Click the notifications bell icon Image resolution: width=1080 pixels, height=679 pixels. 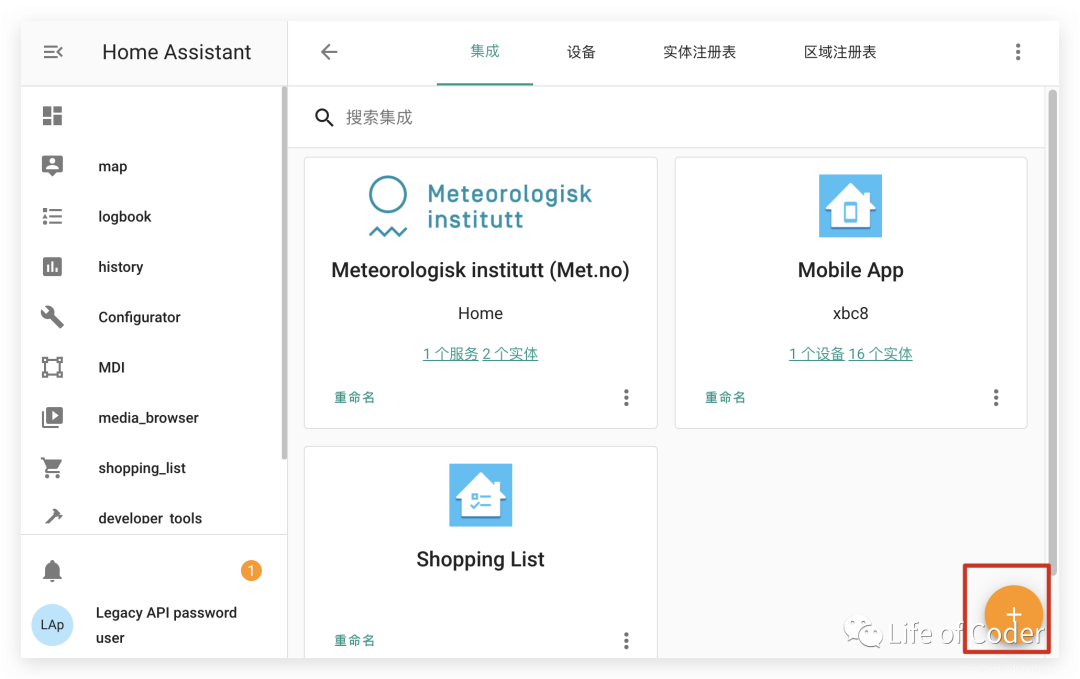pyautogui.click(x=53, y=571)
